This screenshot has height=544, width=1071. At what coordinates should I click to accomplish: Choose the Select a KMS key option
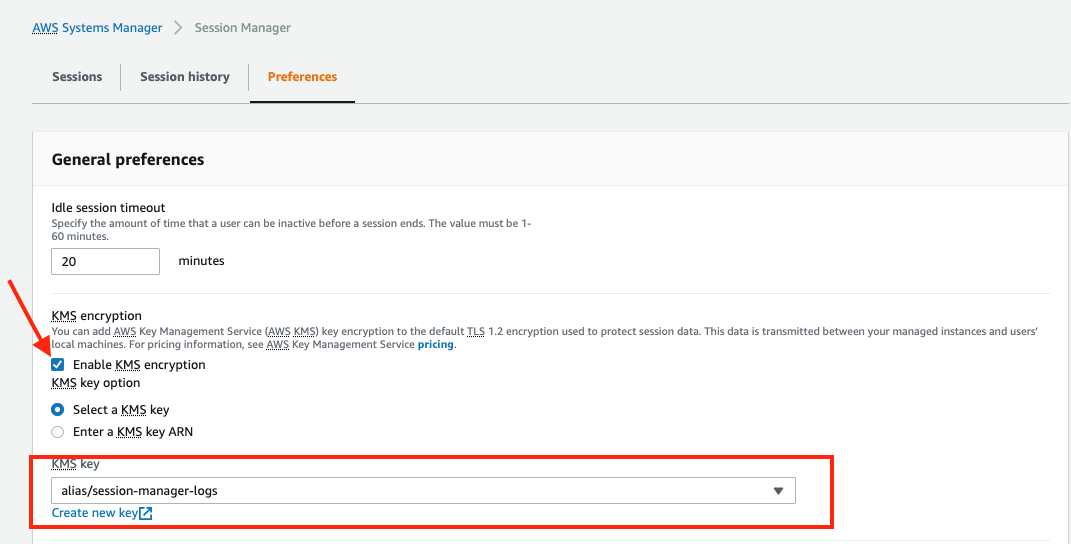(58, 410)
